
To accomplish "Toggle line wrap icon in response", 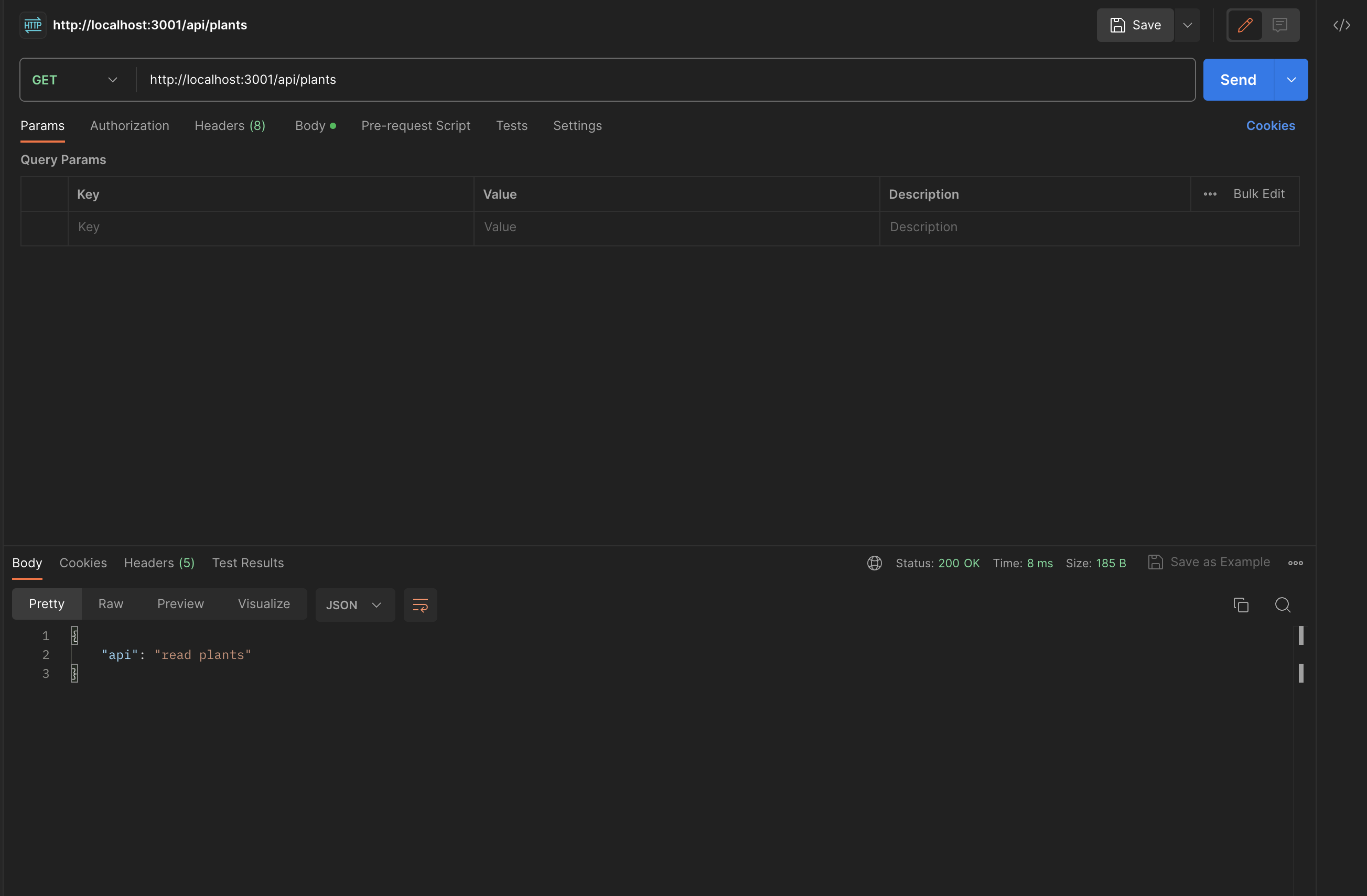I will [420, 605].
